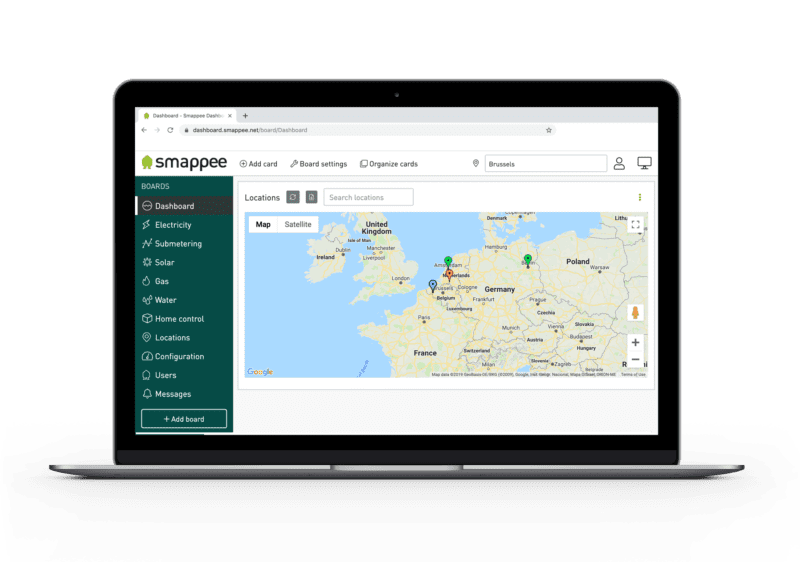Zoom in on the map

[635, 342]
